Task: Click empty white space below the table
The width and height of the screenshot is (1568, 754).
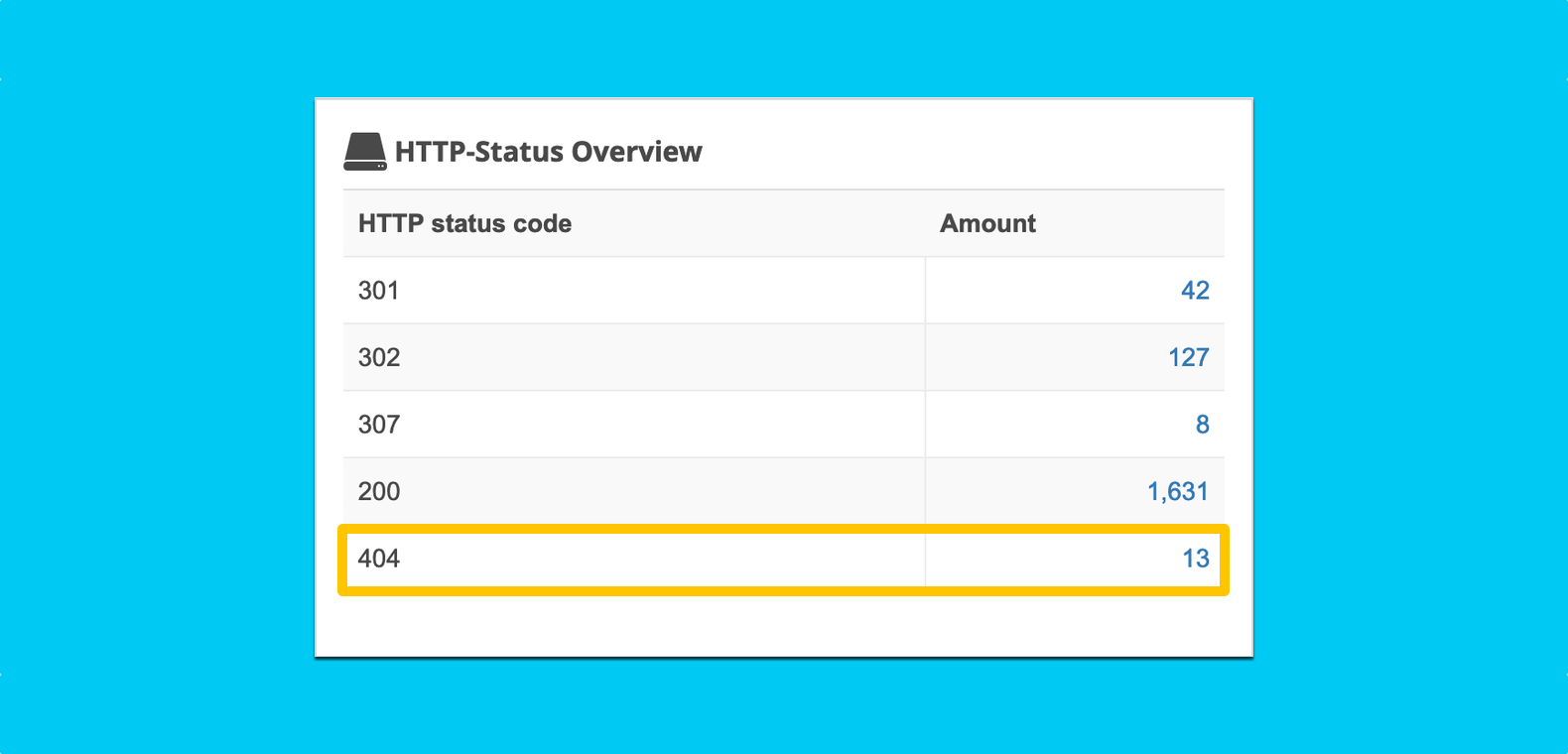Action: 784,625
